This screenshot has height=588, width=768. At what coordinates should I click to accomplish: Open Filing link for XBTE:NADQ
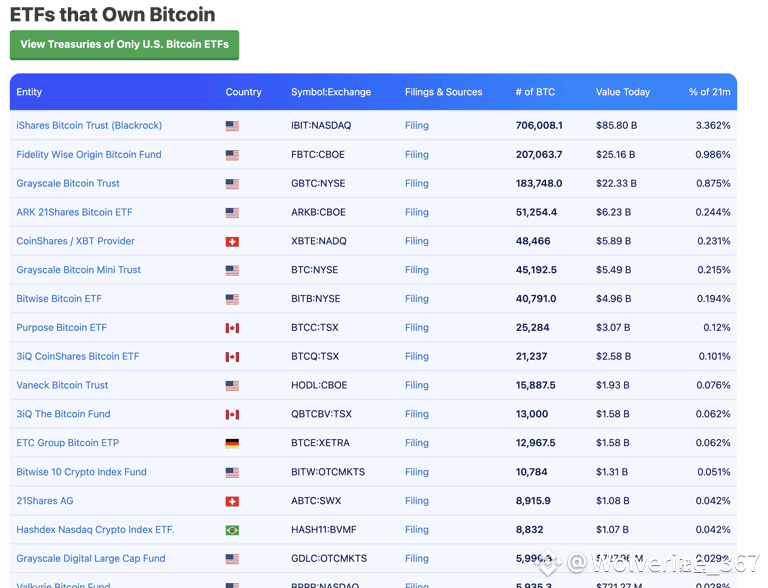pyautogui.click(x=417, y=241)
